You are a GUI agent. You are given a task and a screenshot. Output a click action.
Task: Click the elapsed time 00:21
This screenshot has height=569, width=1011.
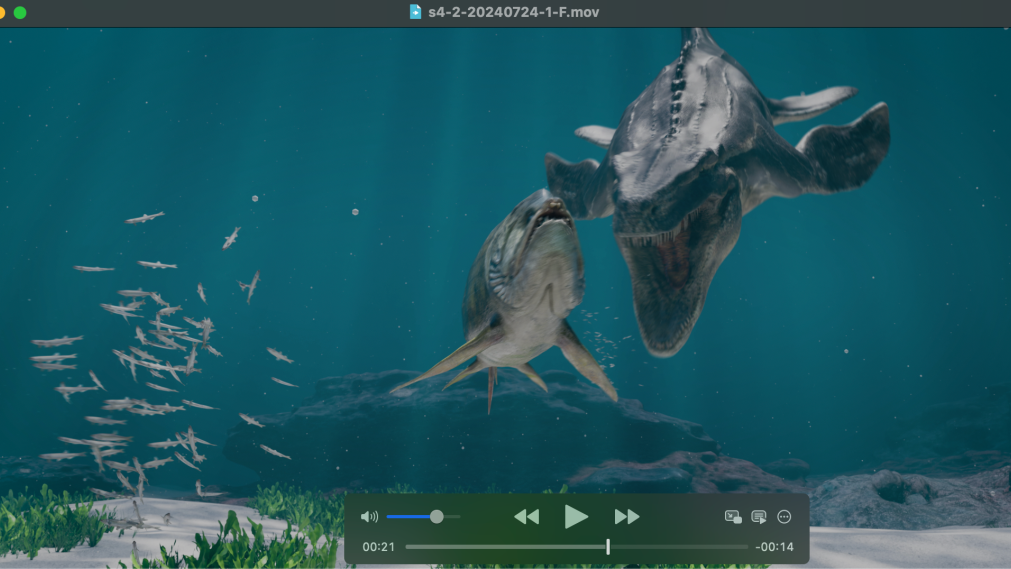tap(378, 547)
